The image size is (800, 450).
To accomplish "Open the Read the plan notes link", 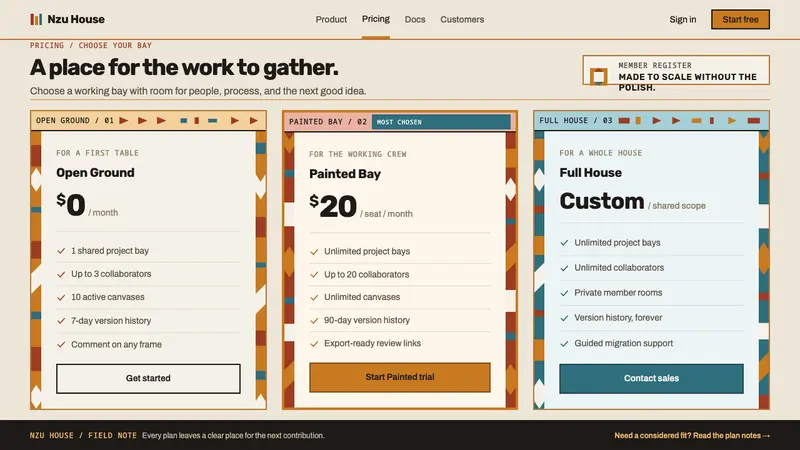I will [692, 435].
